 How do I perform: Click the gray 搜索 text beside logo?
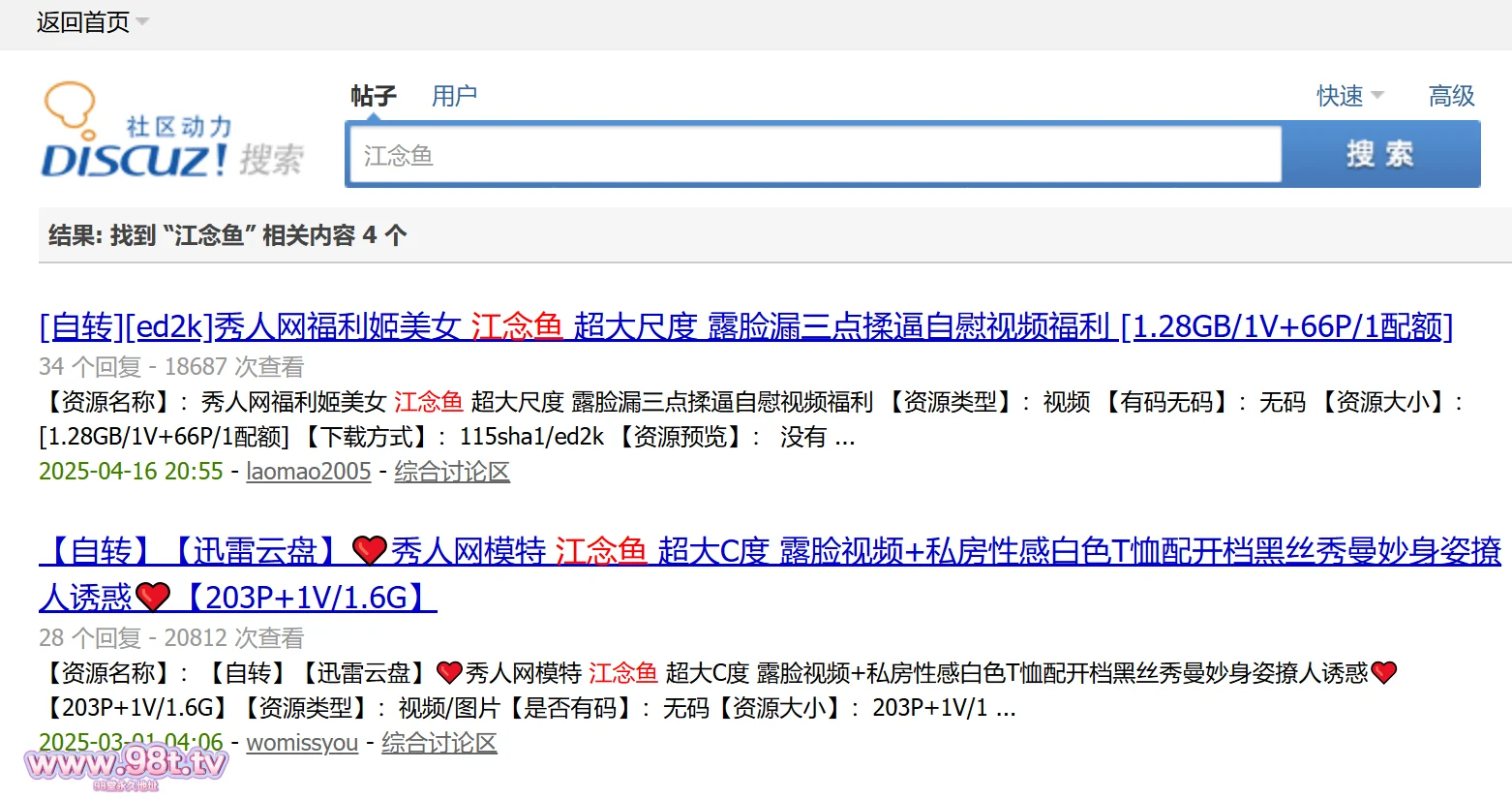tap(272, 159)
